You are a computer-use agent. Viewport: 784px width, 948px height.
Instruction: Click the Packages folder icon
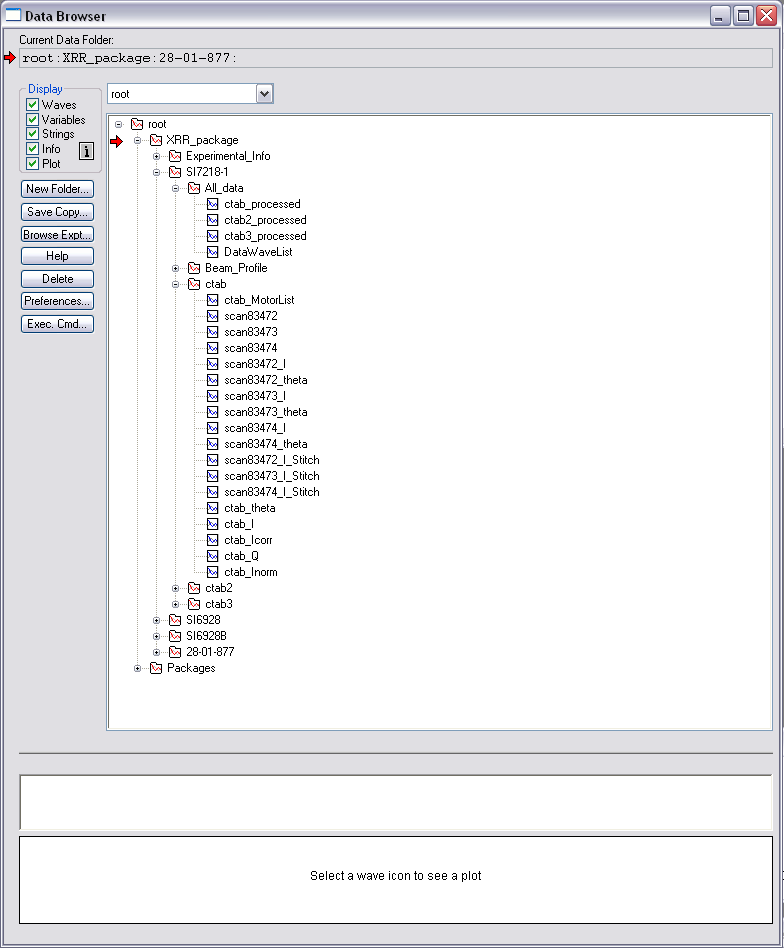156,668
